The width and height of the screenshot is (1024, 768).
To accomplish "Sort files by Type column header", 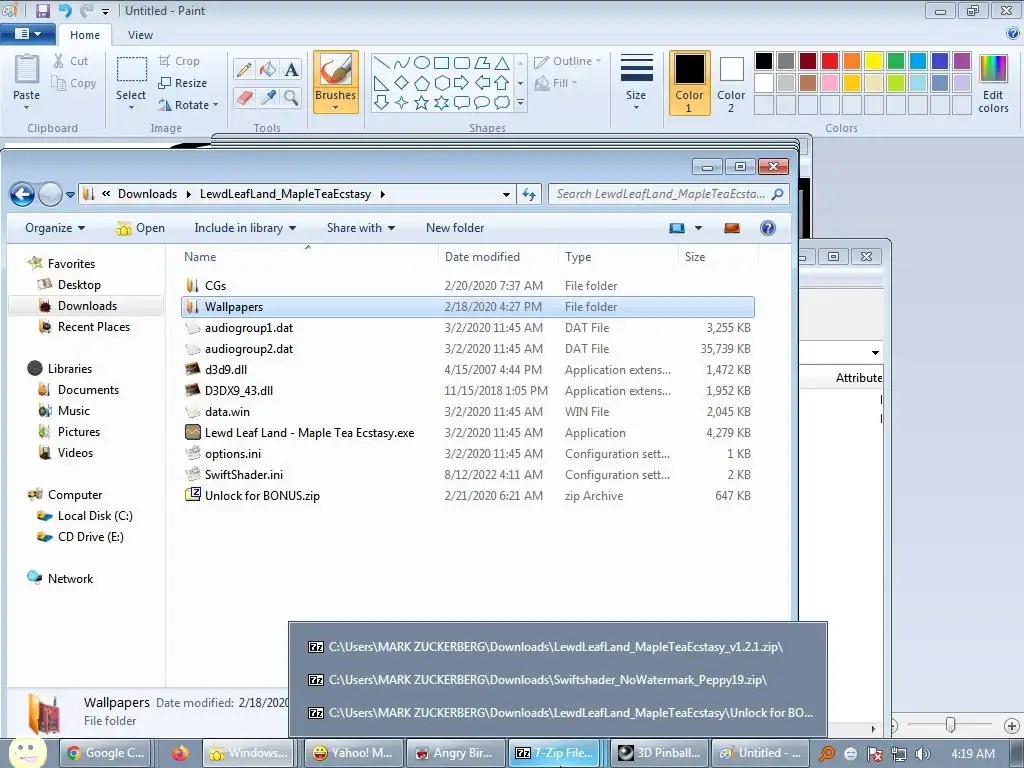I will click(x=578, y=257).
